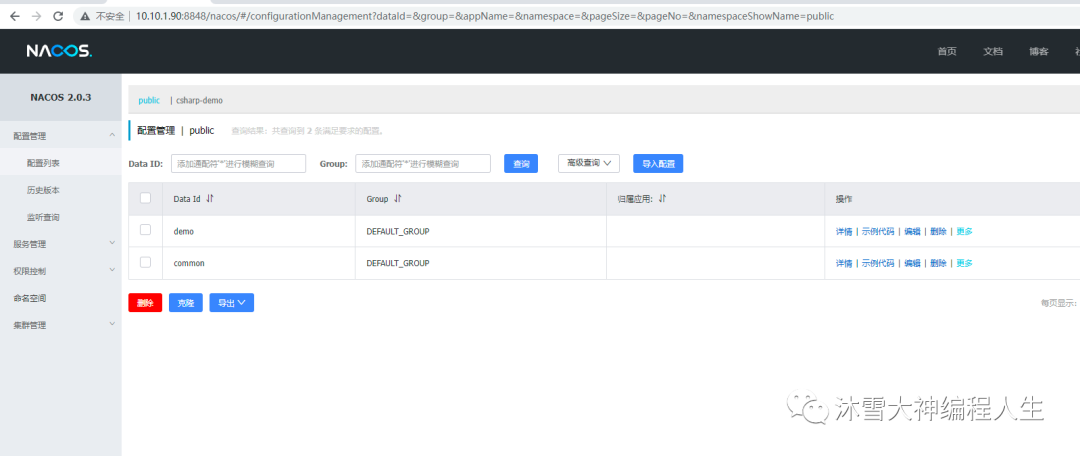1080x456 pixels.
Task: Open the 导出 dropdown button
Action: [231, 303]
